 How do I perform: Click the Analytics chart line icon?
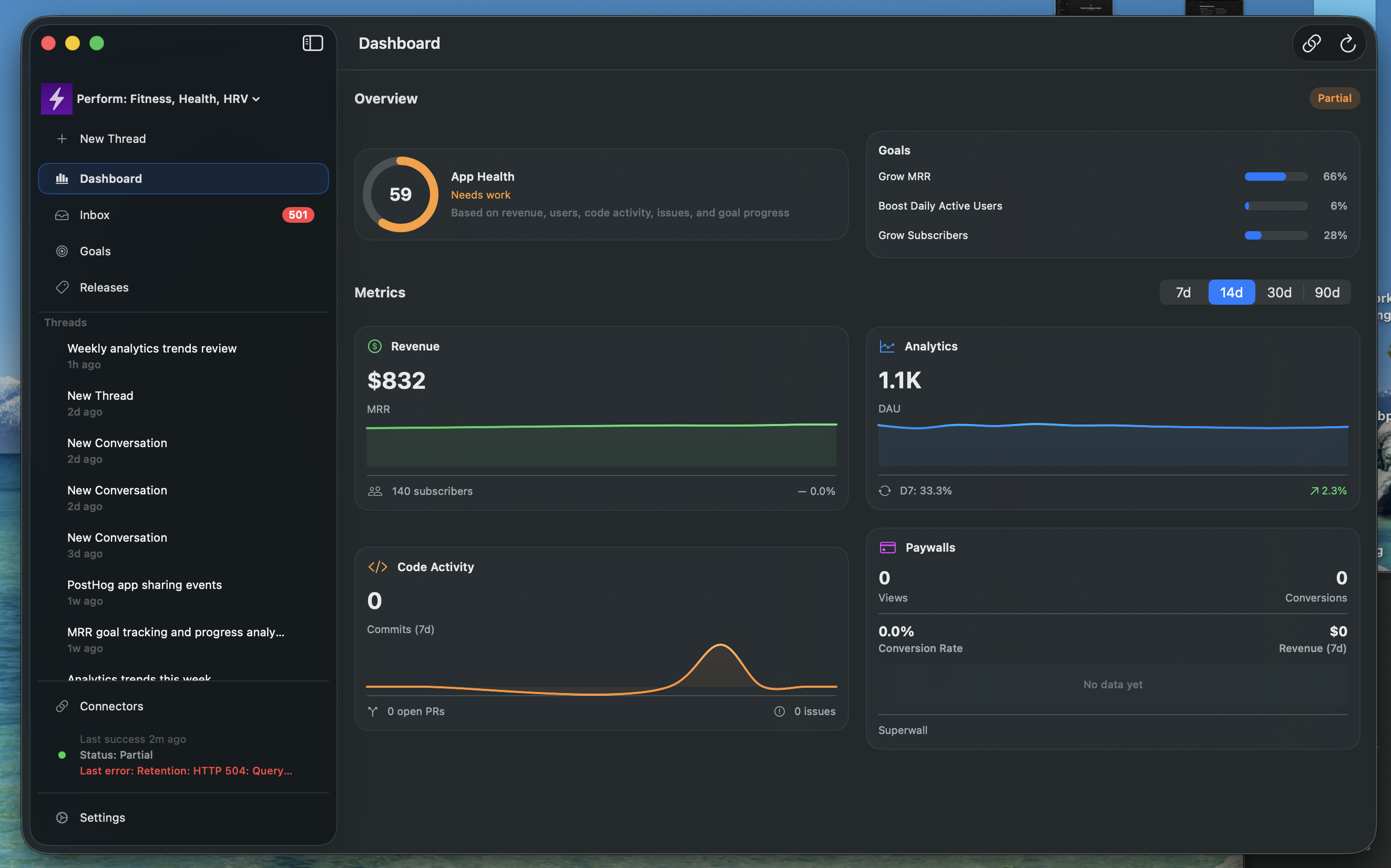(x=887, y=346)
